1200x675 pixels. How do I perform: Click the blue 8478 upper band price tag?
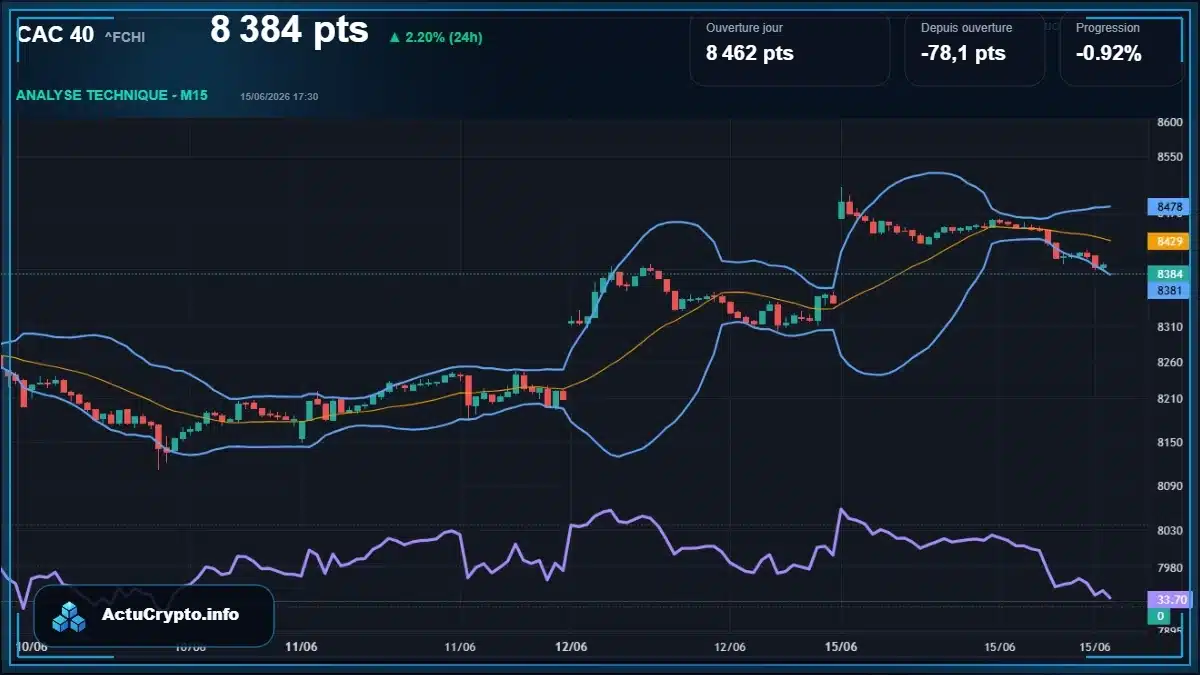click(1169, 207)
